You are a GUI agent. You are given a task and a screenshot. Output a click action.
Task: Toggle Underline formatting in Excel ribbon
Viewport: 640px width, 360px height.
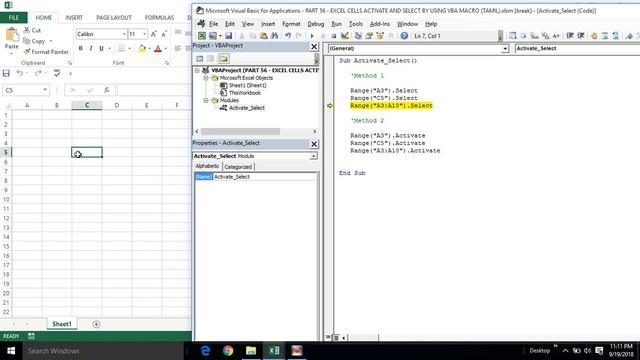click(x=101, y=49)
